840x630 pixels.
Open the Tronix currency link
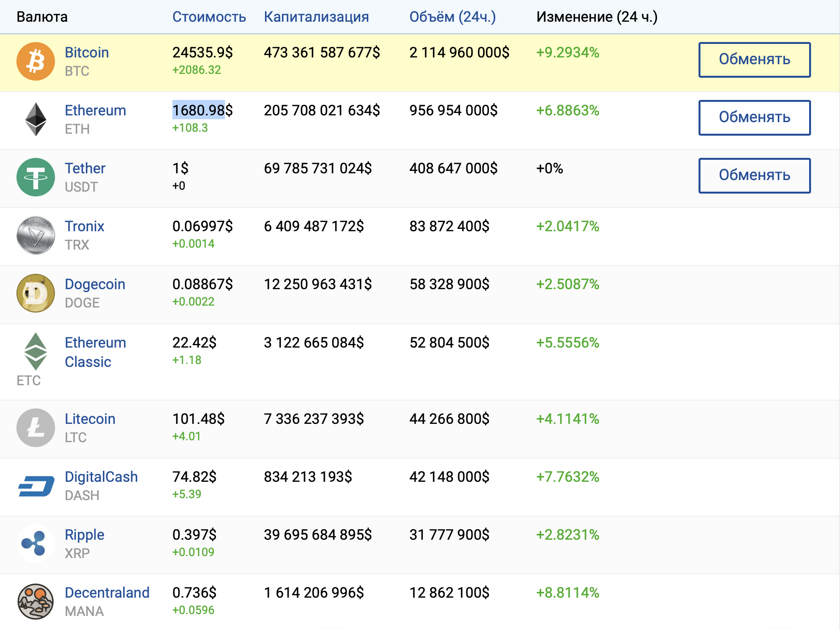85,226
